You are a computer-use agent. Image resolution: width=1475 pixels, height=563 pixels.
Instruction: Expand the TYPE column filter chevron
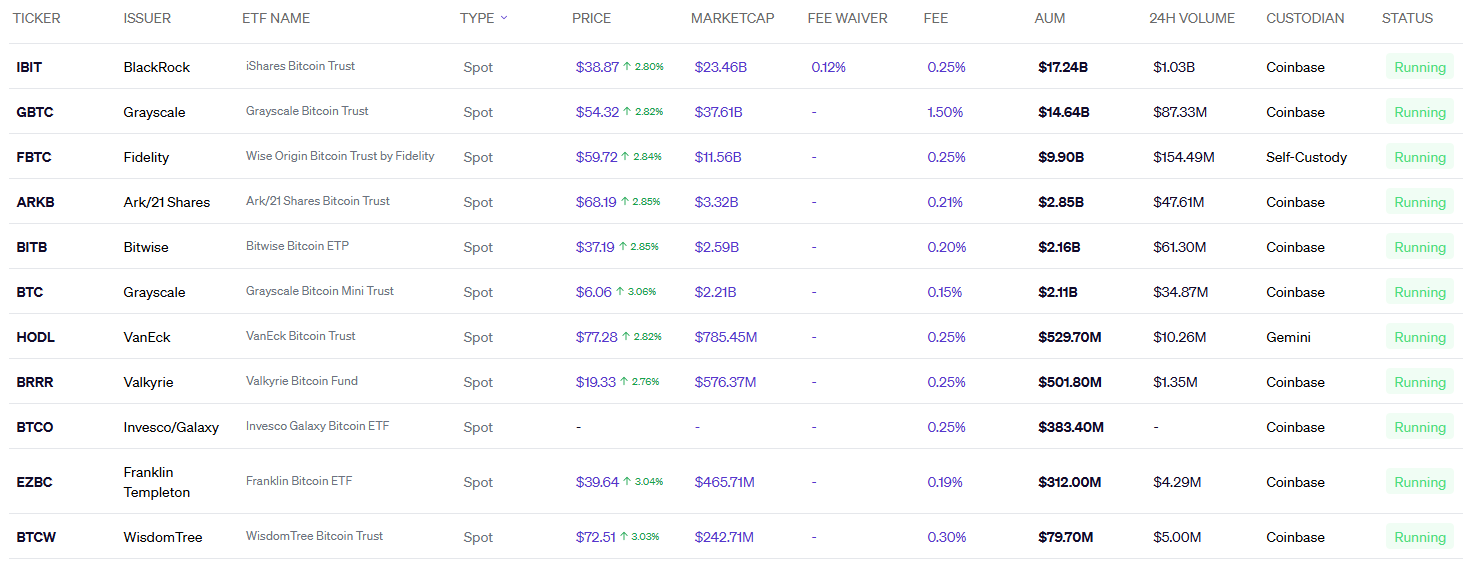pos(504,18)
